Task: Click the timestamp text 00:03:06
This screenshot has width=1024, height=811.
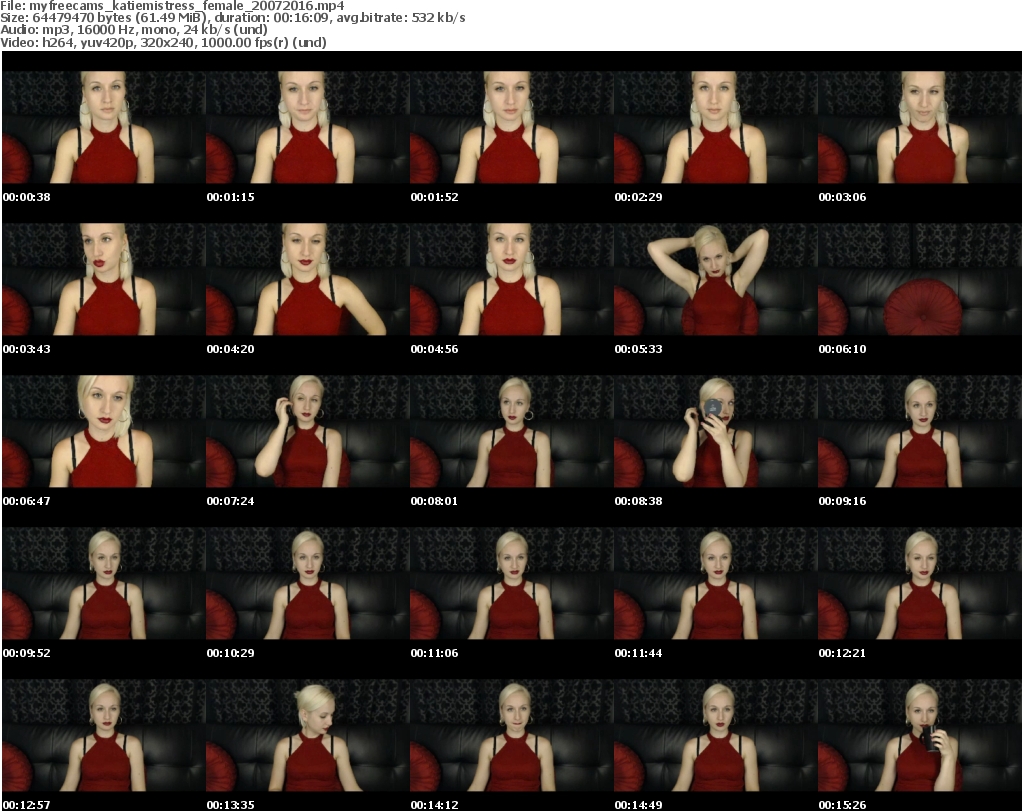Action: click(842, 197)
